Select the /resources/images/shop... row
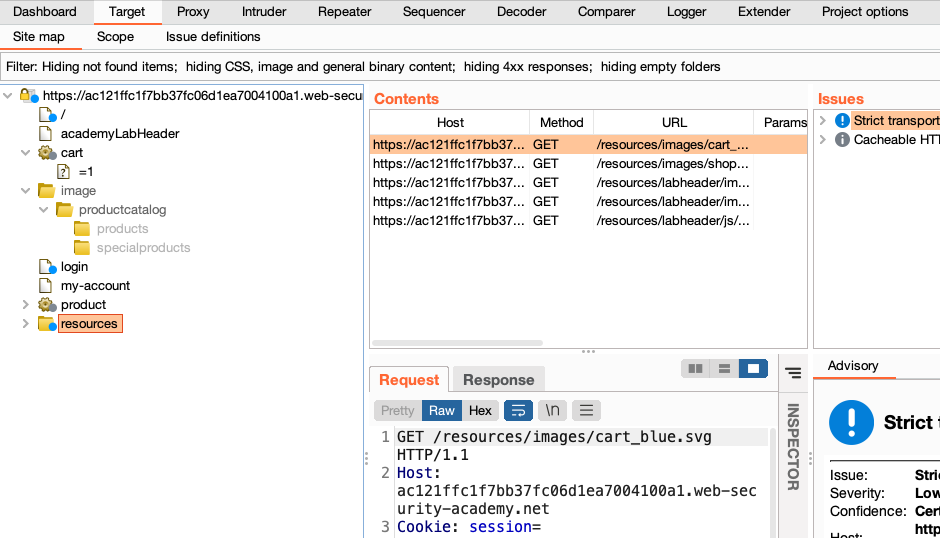Image resolution: width=940 pixels, height=538 pixels. pyautogui.click(x=589, y=164)
